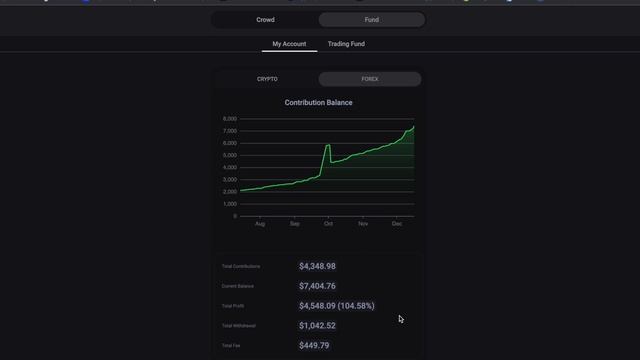Click the Aug x-axis label
Image resolution: width=640 pixels, height=360 pixels.
coord(260,224)
